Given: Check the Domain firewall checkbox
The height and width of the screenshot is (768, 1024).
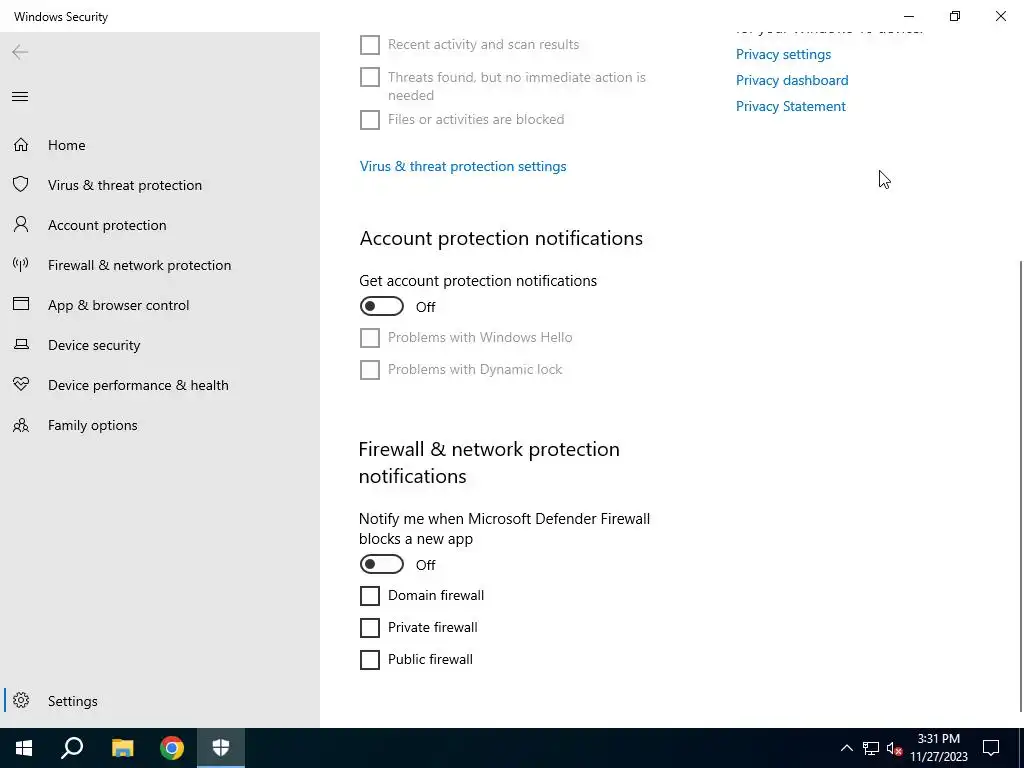Looking at the screenshot, I should tap(370, 596).
